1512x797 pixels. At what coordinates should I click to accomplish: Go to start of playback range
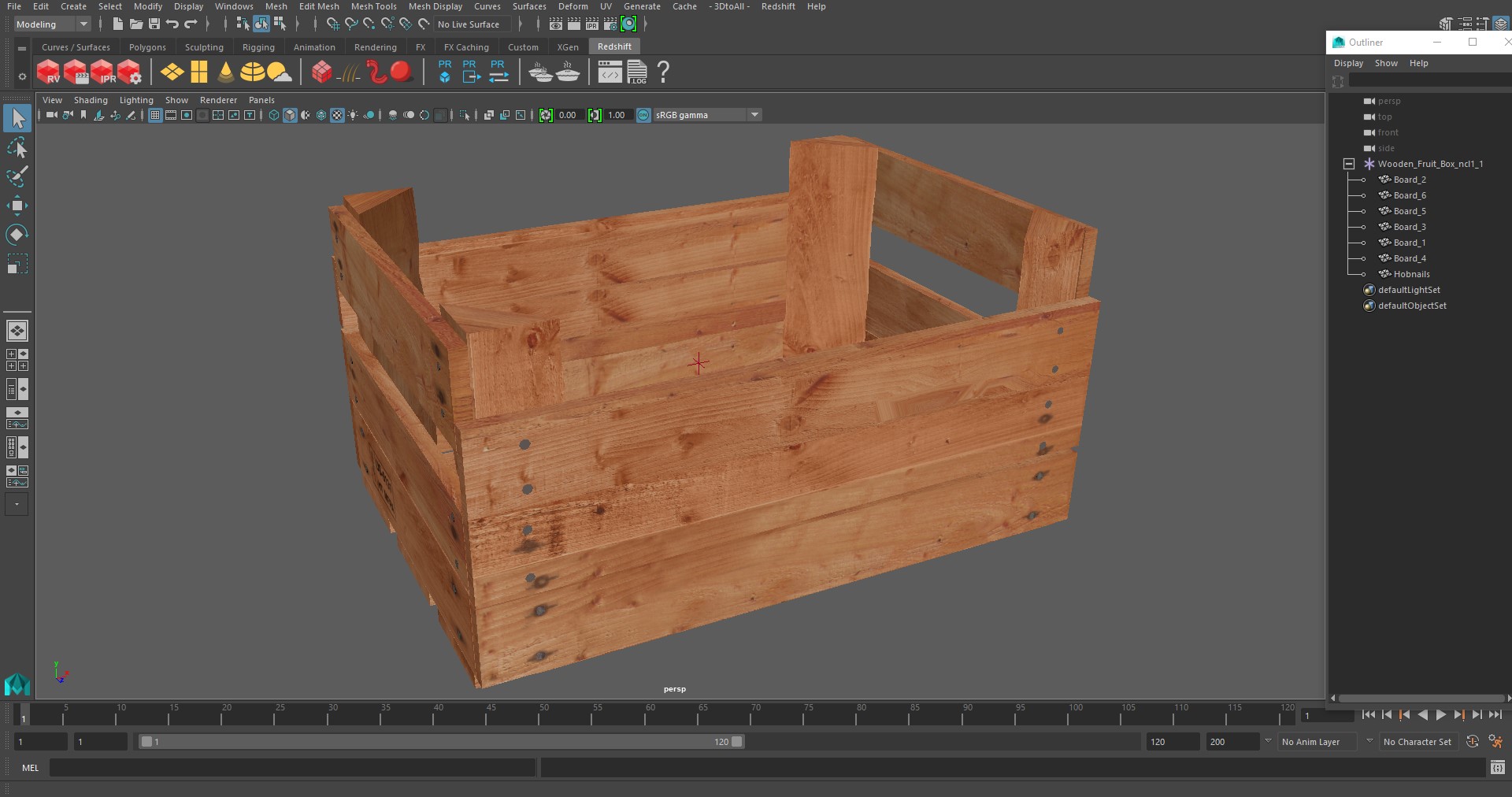click(x=1368, y=715)
